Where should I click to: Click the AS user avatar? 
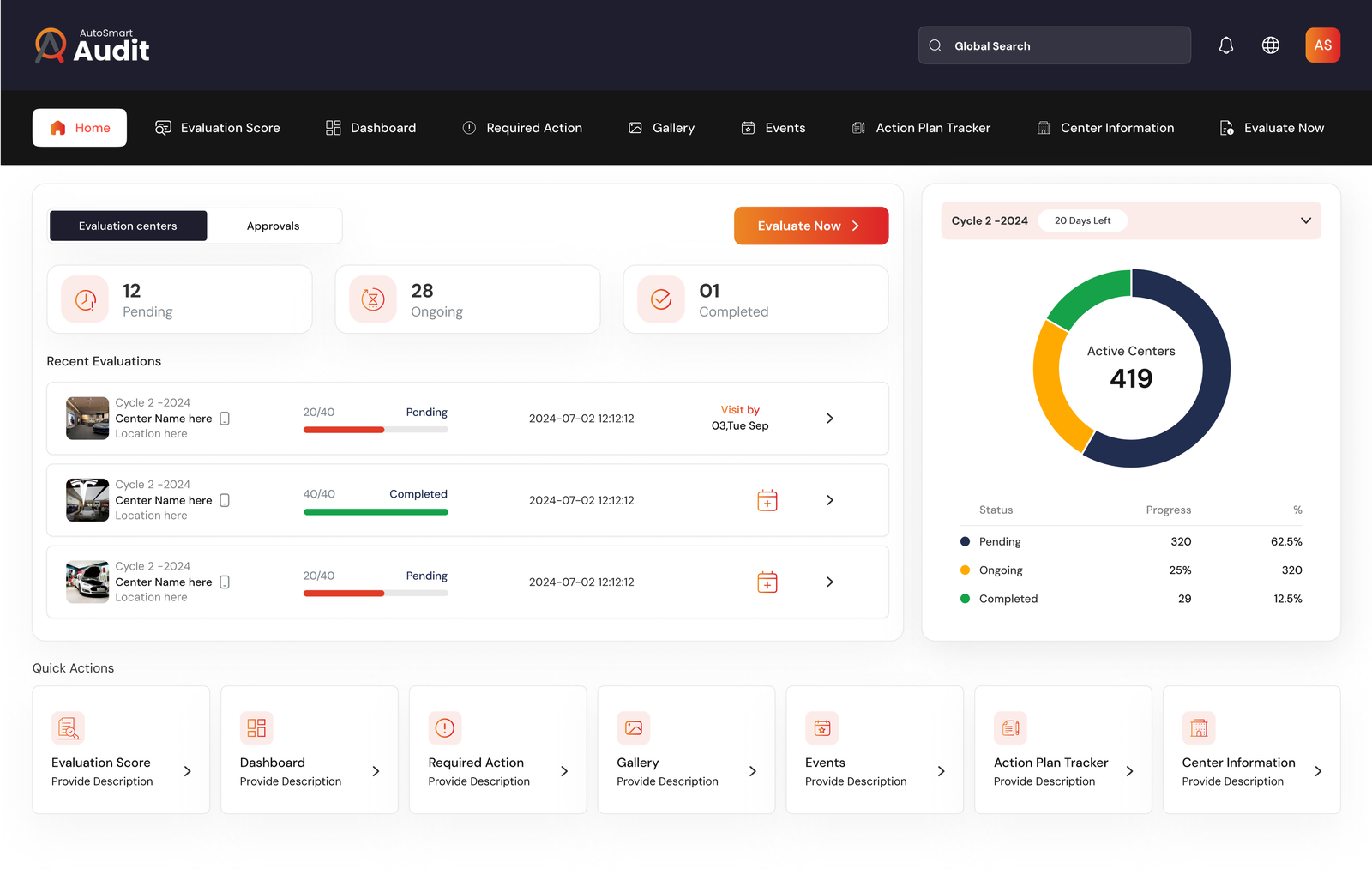[x=1322, y=45]
